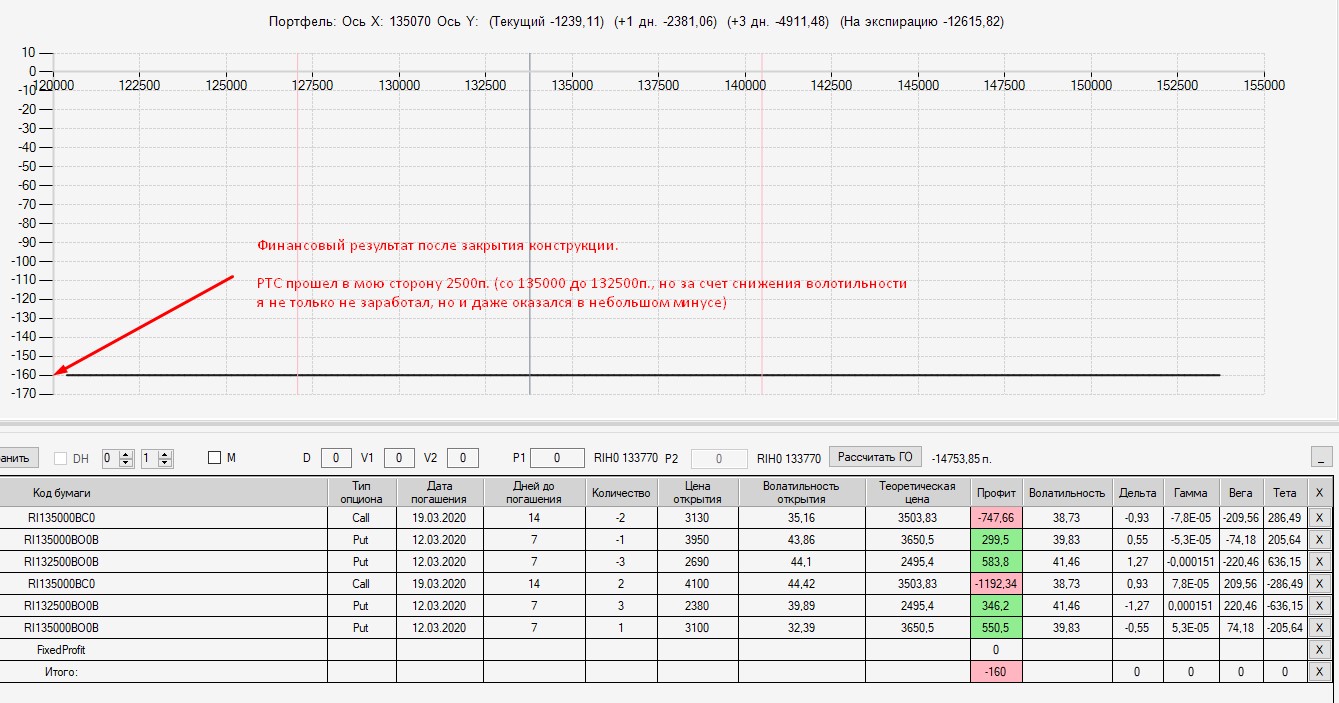Click the Теоретическая цена column header
Image resolution: width=1339 pixels, height=703 pixels.
pos(917,492)
